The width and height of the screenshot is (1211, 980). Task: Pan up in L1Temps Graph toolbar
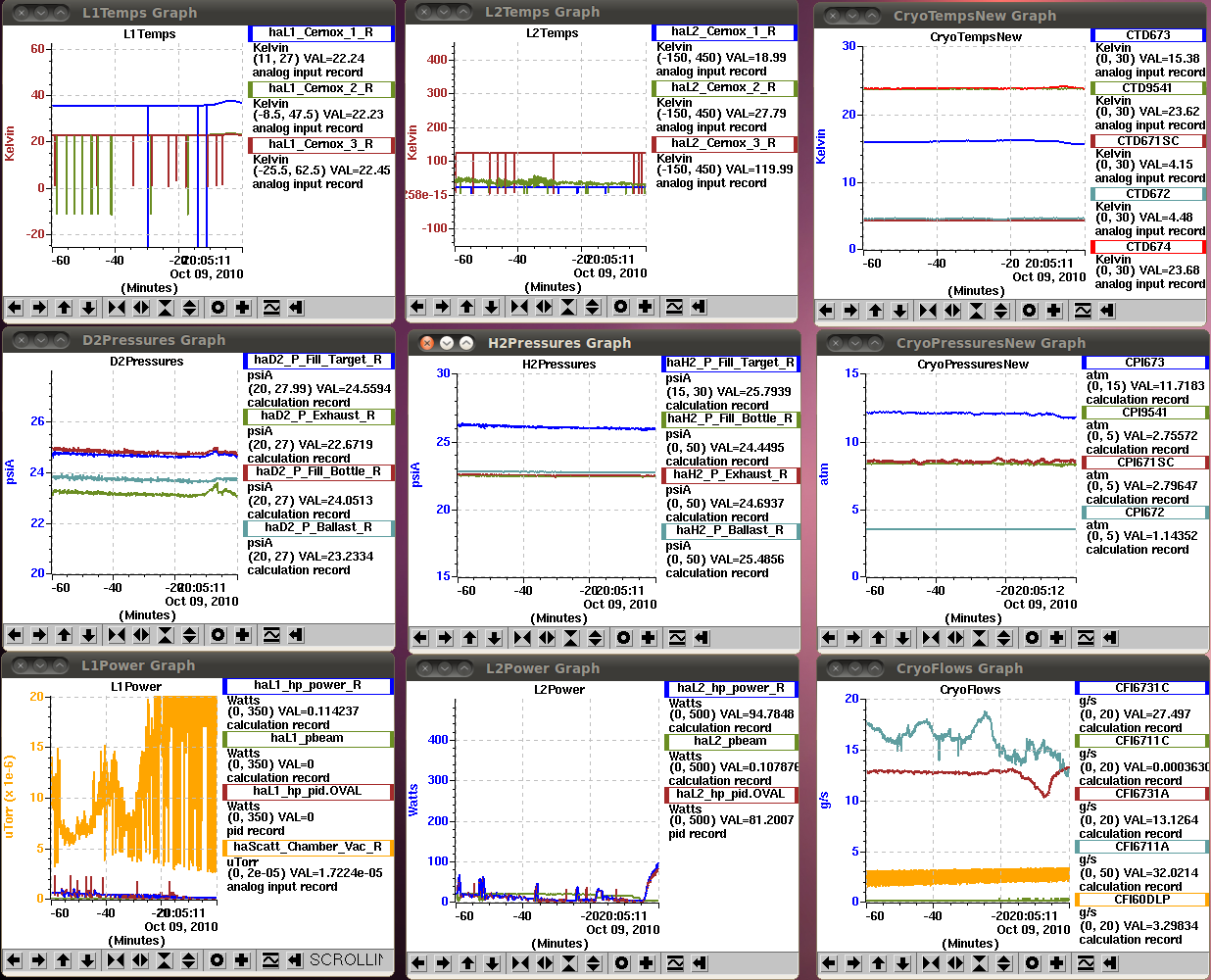(65, 308)
